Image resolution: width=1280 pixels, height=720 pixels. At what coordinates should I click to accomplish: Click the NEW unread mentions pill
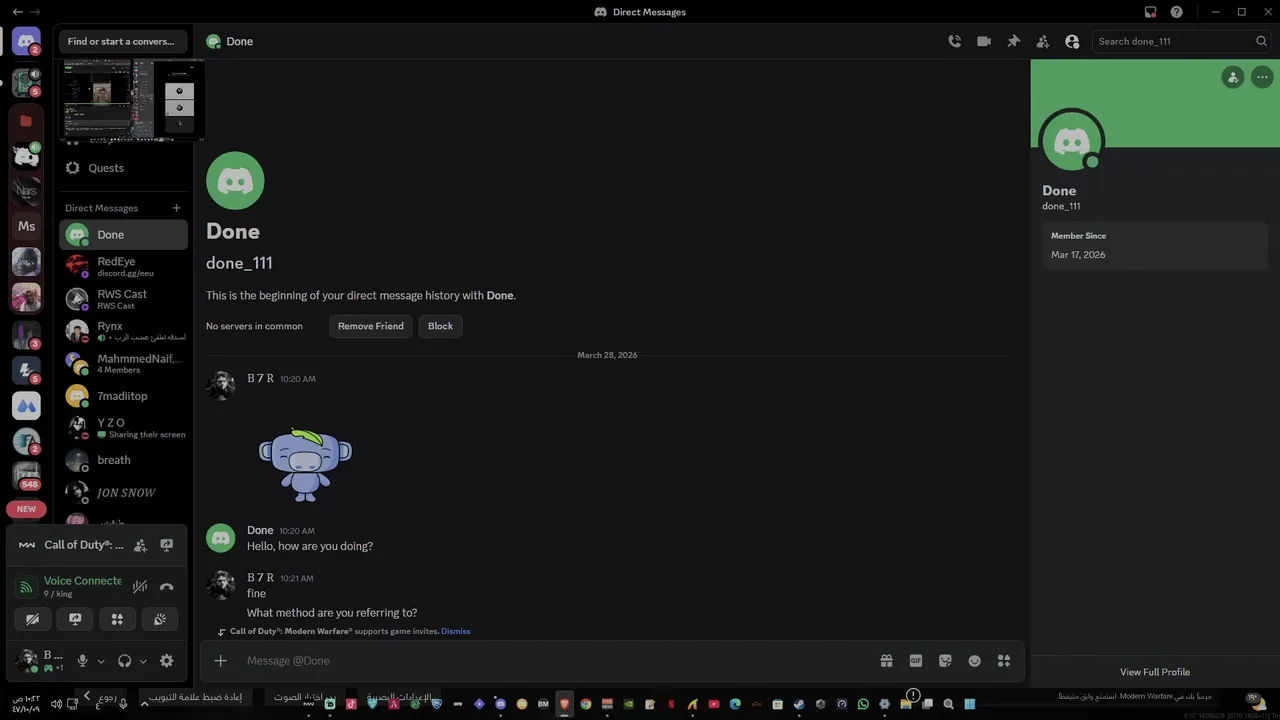pyautogui.click(x=26, y=509)
